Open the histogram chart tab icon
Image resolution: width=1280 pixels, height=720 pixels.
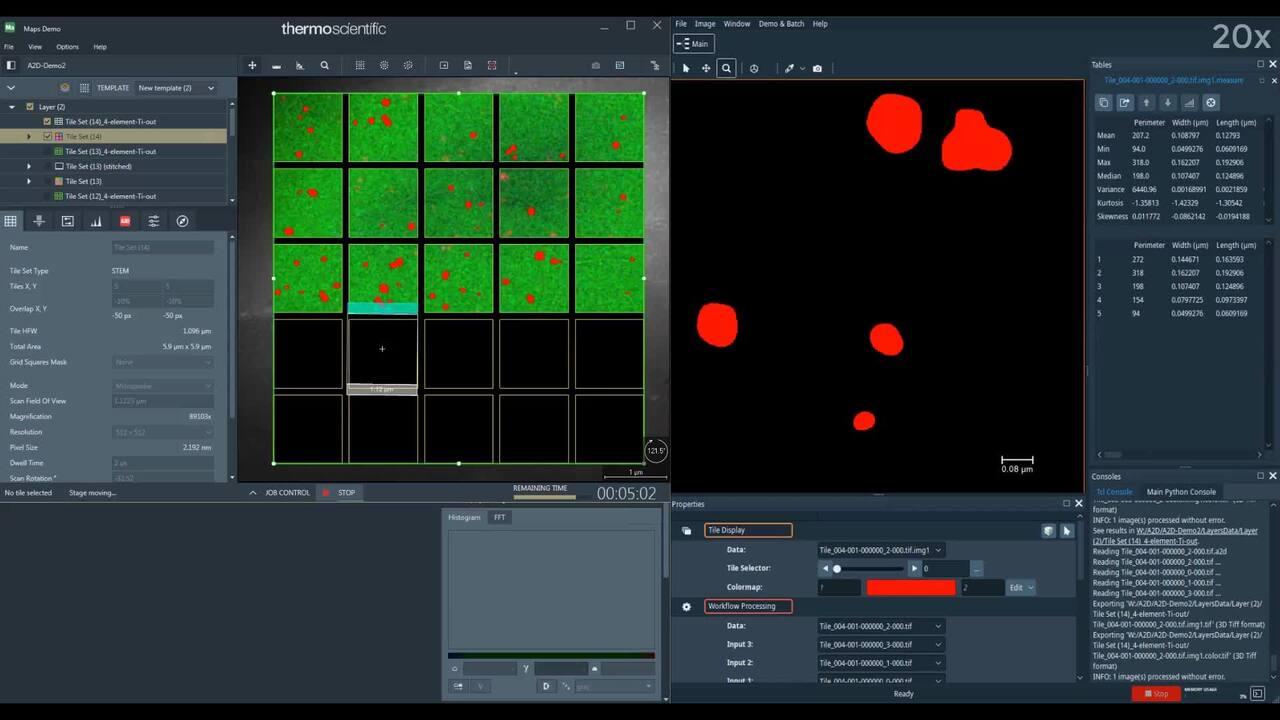click(96, 221)
